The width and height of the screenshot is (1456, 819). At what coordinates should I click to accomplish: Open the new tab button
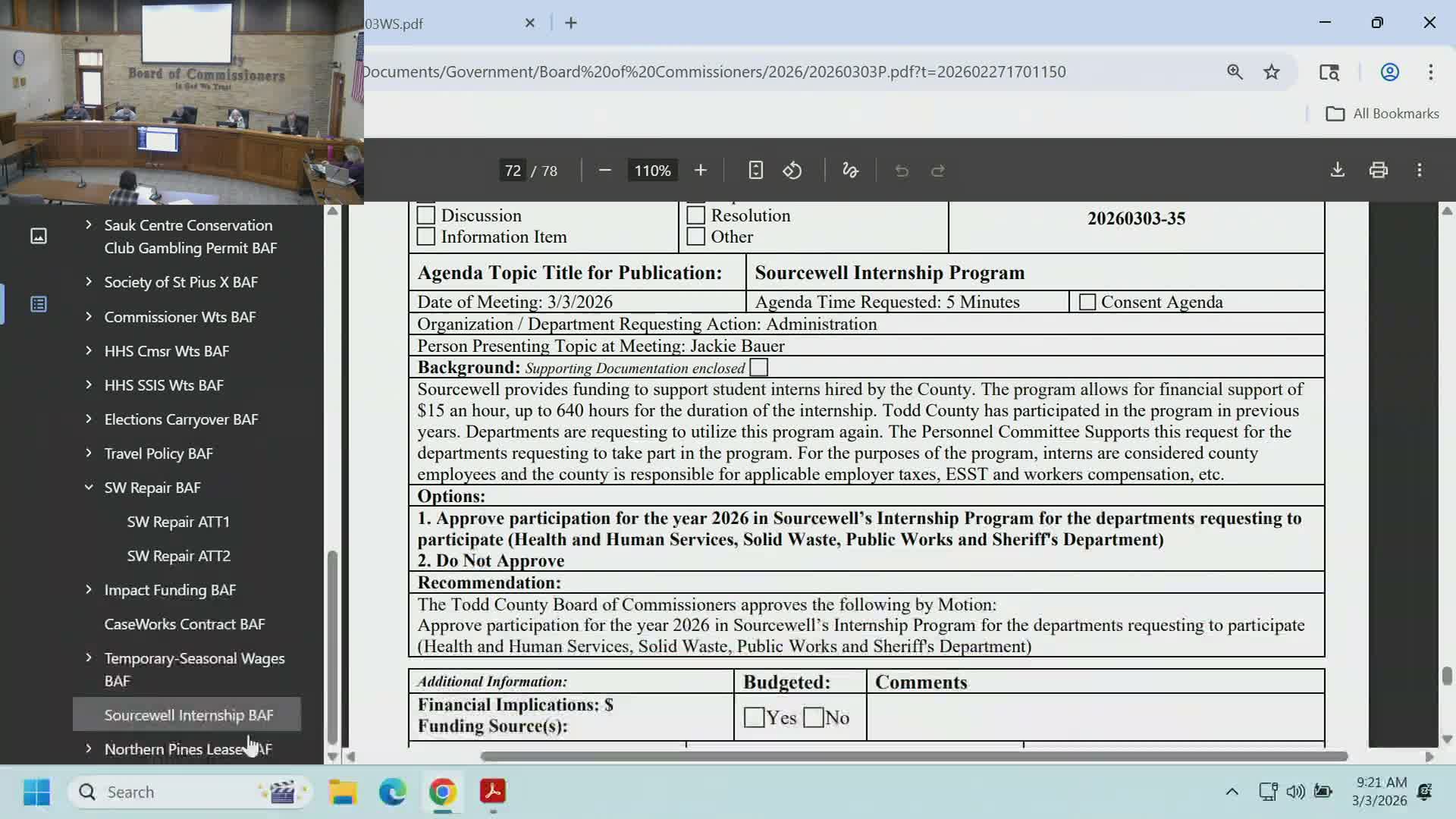[x=571, y=24]
